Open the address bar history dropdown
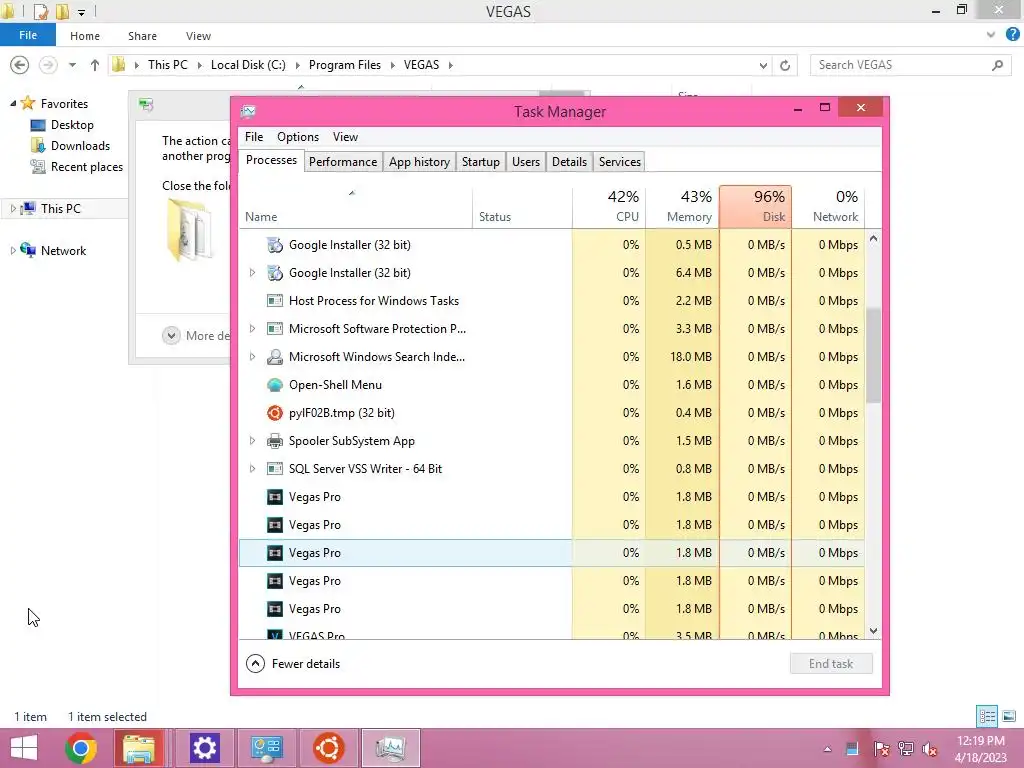1024x768 pixels. [x=763, y=65]
